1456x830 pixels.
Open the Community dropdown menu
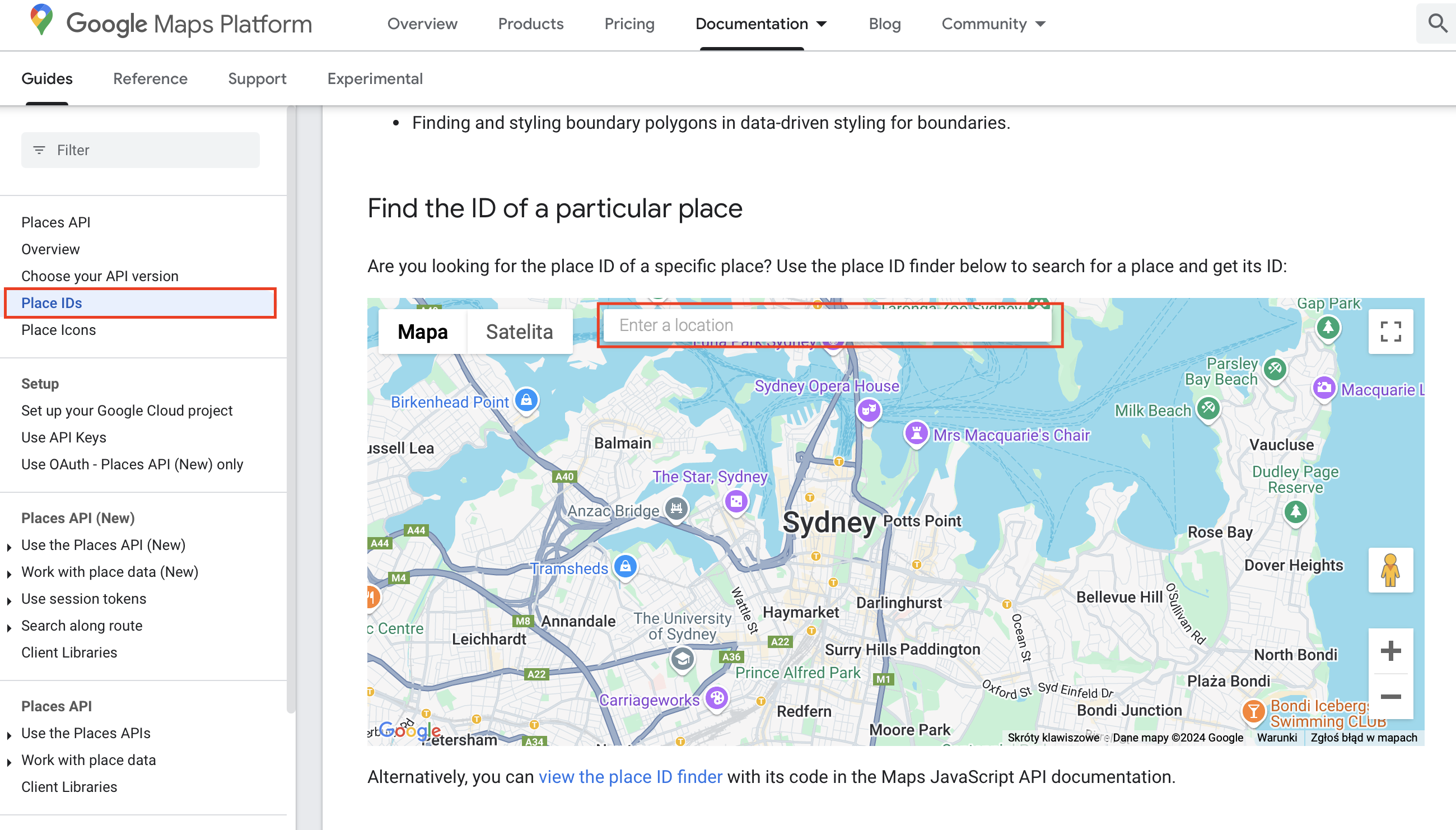pyautogui.click(x=993, y=24)
